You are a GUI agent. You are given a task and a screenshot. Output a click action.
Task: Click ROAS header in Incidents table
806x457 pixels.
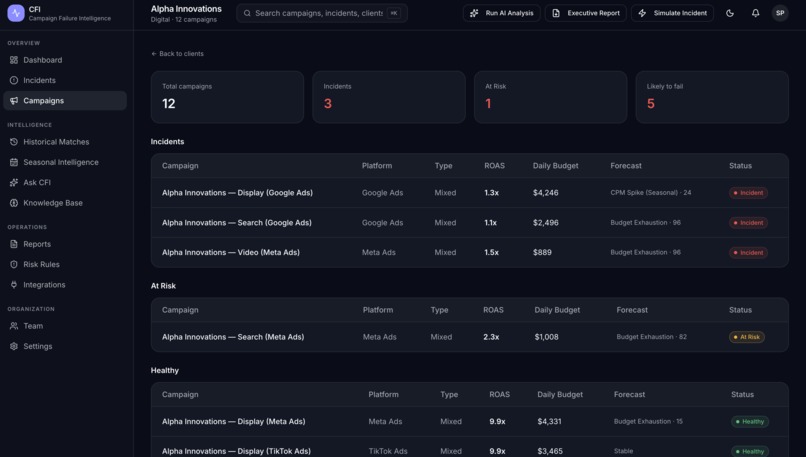[x=494, y=166]
